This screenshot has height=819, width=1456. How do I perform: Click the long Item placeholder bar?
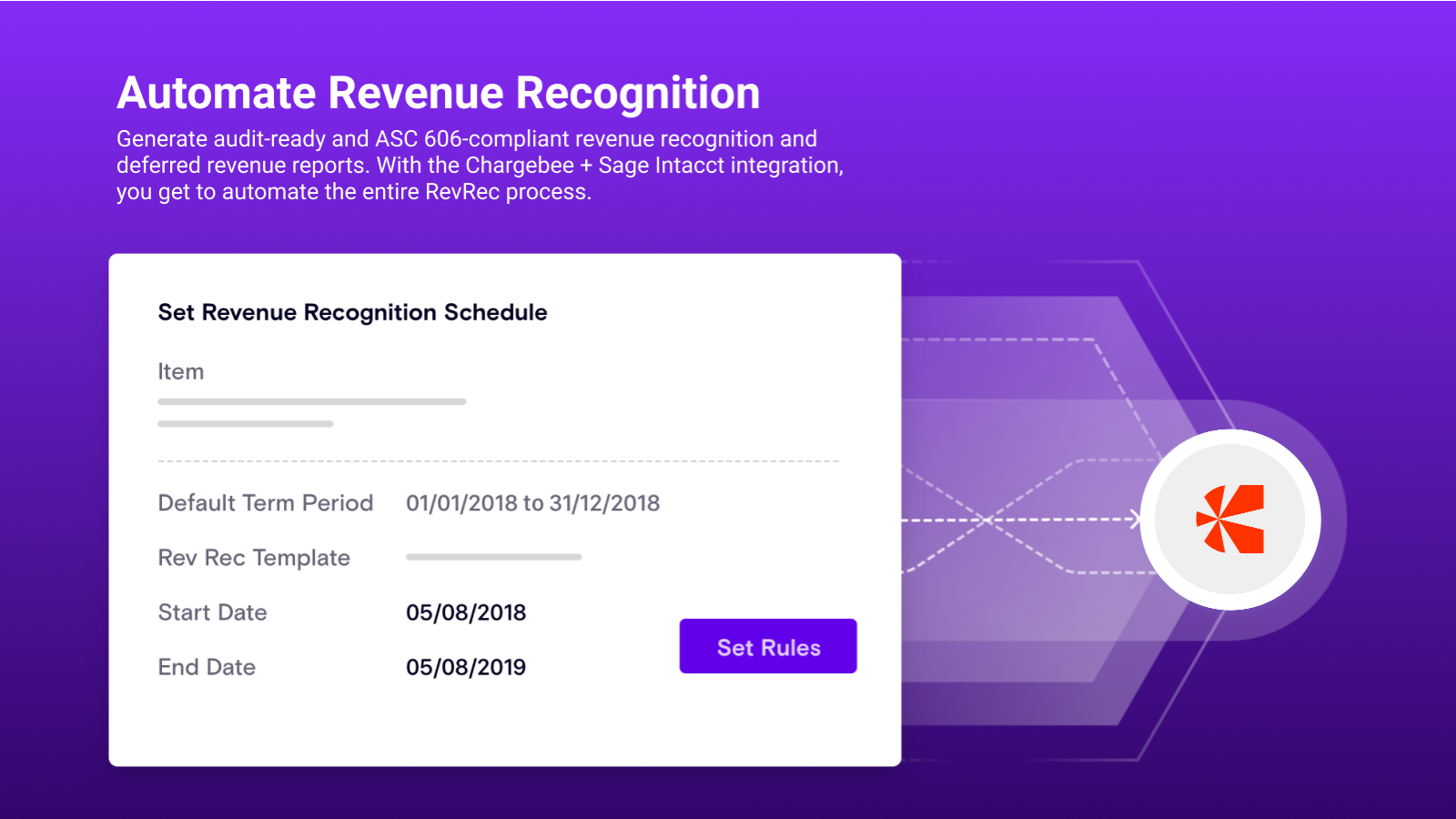[x=311, y=401]
